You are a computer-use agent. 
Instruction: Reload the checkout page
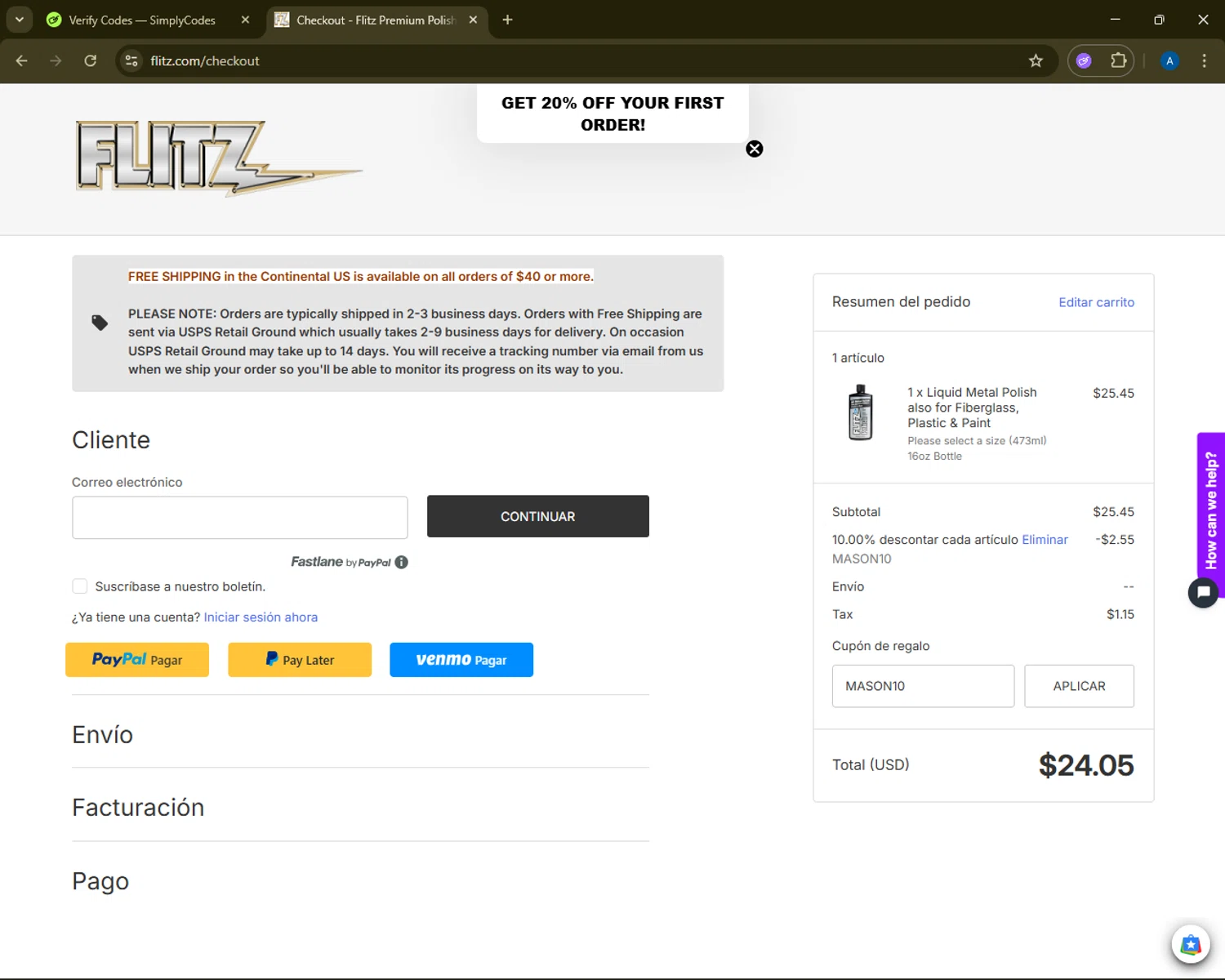click(90, 60)
